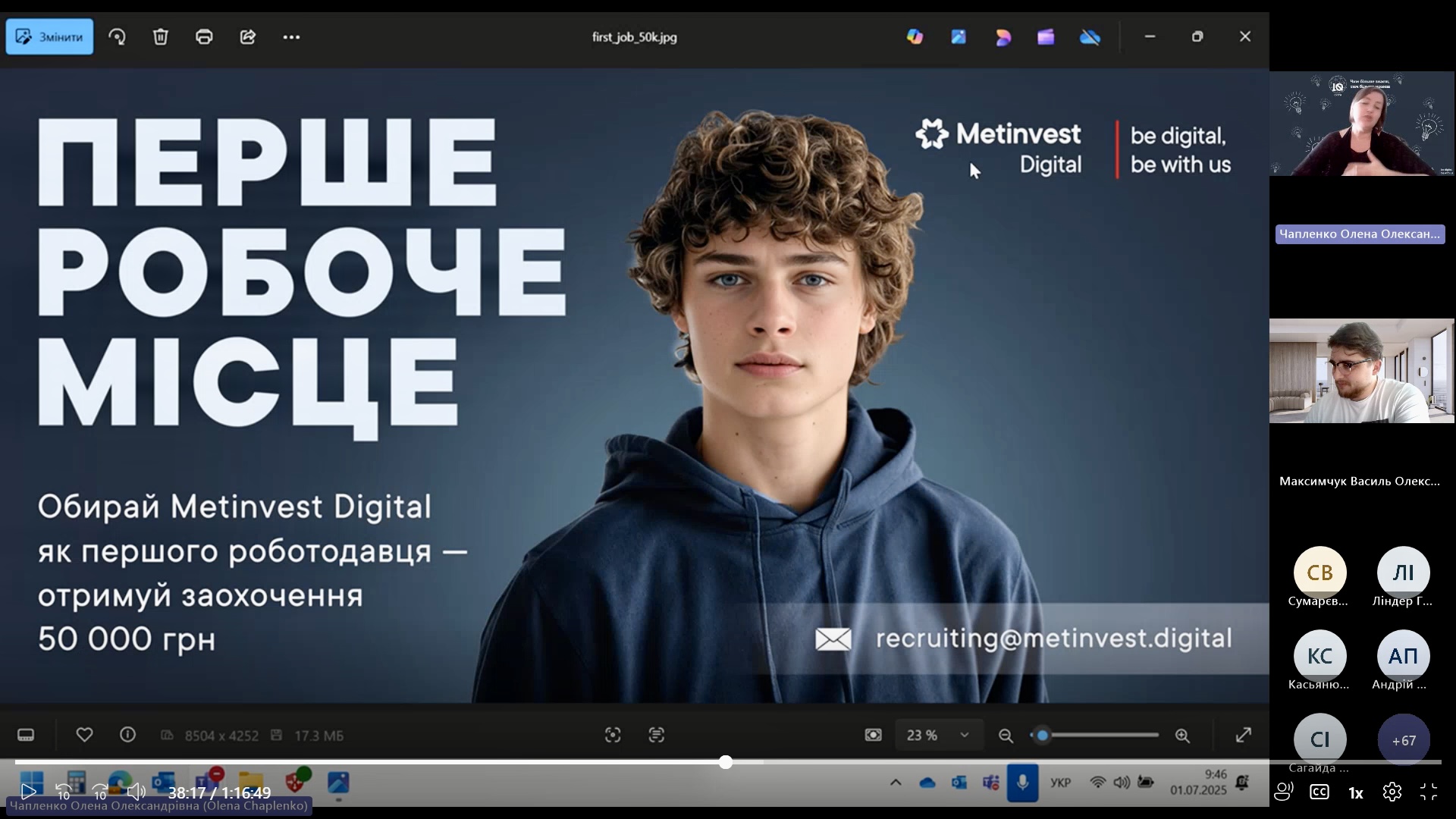Click the КС participant avatar

[x=1320, y=656]
